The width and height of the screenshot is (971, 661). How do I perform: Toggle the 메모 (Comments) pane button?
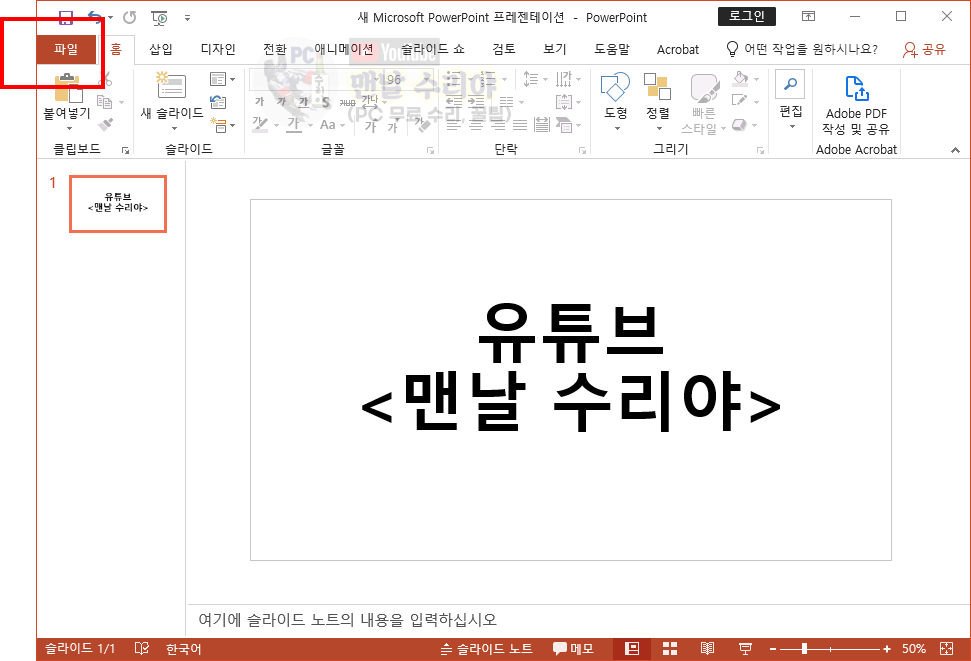click(573, 649)
